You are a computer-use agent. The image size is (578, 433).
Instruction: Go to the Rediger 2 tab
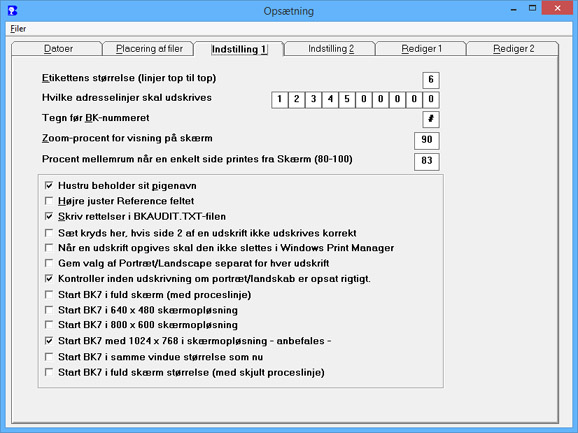click(513, 49)
